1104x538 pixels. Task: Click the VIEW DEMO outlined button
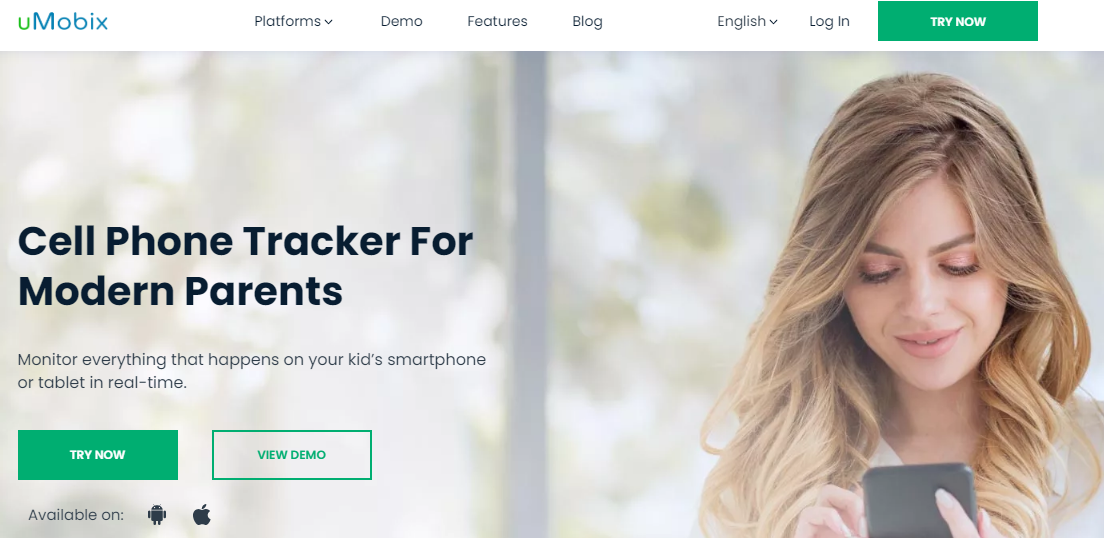click(291, 455)
